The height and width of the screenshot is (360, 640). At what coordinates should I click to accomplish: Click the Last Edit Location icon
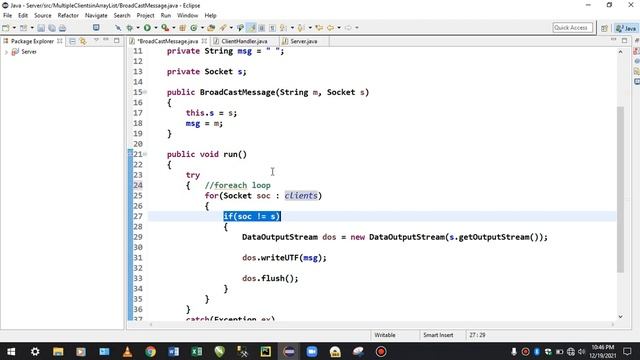[319, 28]
